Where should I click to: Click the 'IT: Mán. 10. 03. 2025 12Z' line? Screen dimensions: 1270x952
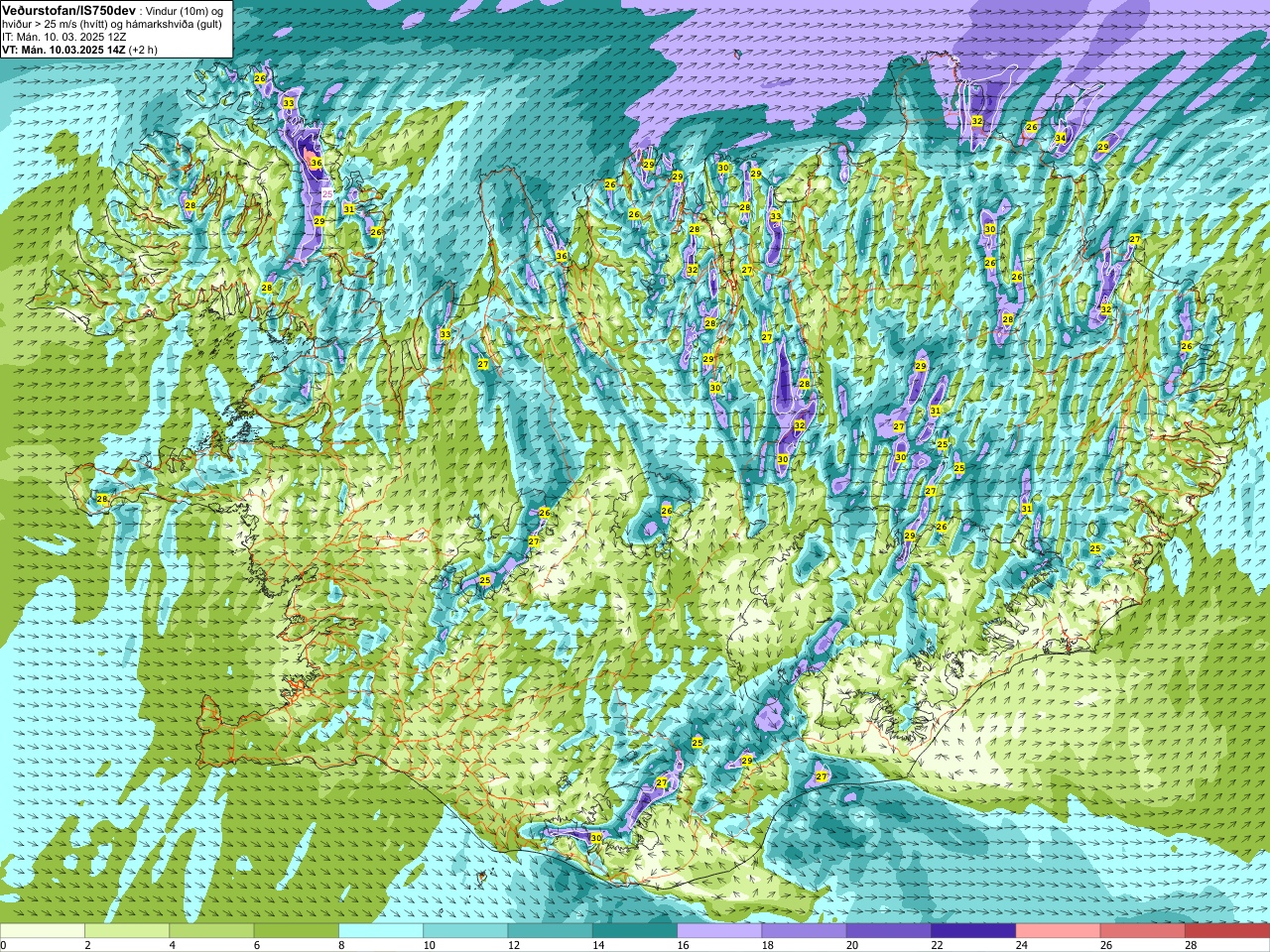(63, 37)
